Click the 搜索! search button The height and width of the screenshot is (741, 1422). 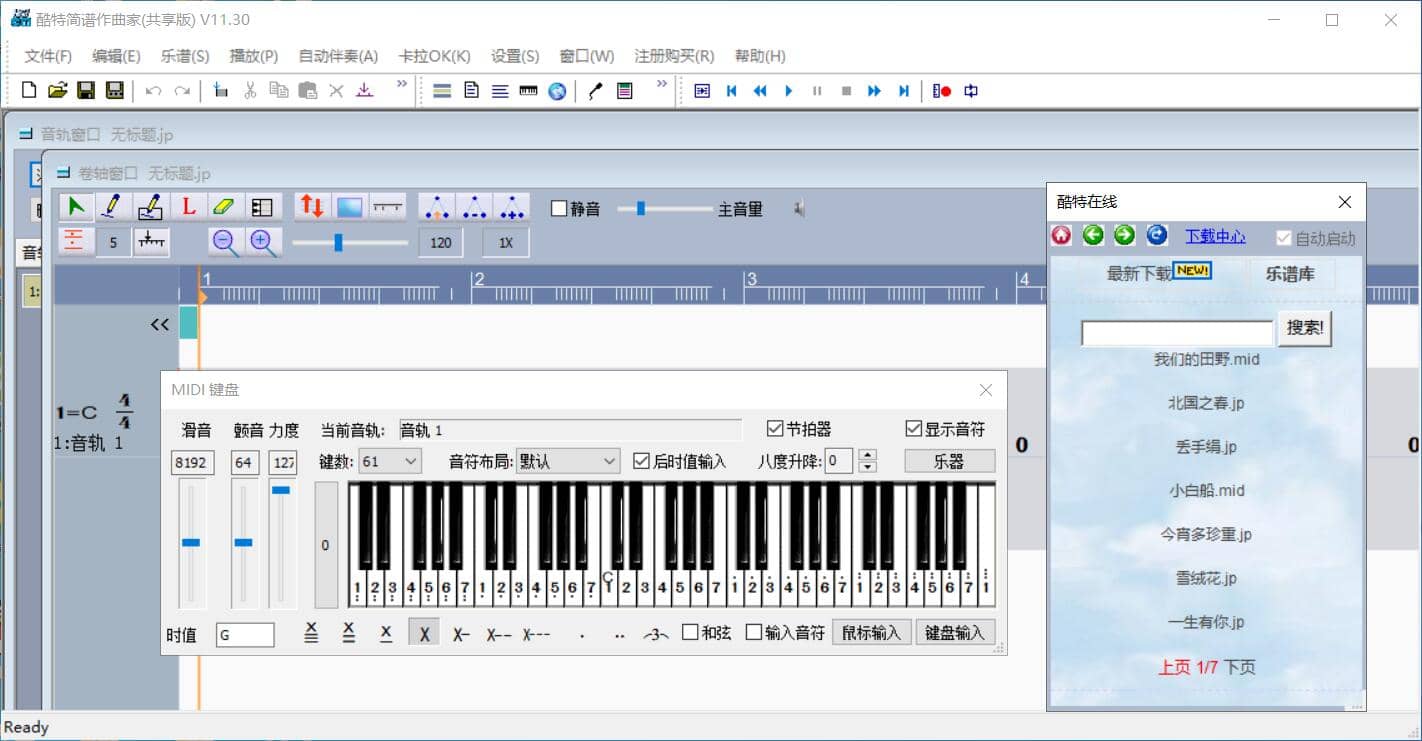tap(1305, 328)
